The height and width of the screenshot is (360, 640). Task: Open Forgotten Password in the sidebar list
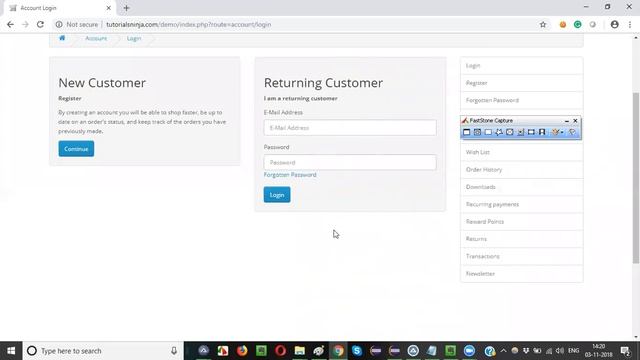(522, 100)
